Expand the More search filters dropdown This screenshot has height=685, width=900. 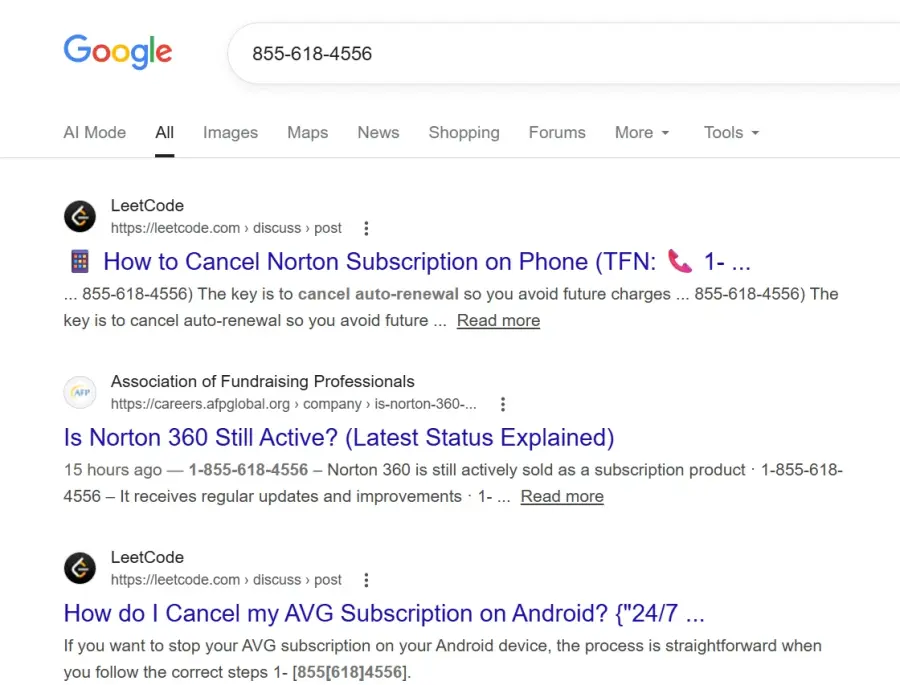(x=642, y=132)
